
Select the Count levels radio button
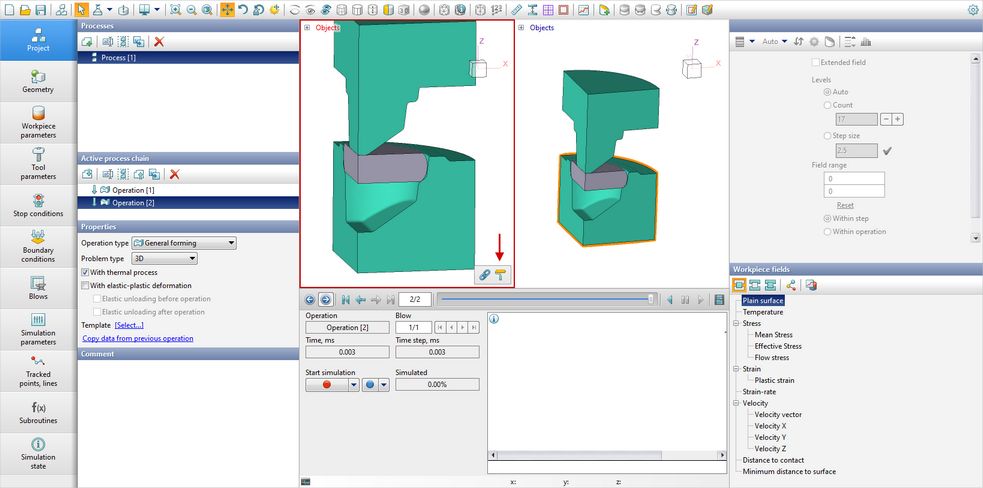(826, 104)
